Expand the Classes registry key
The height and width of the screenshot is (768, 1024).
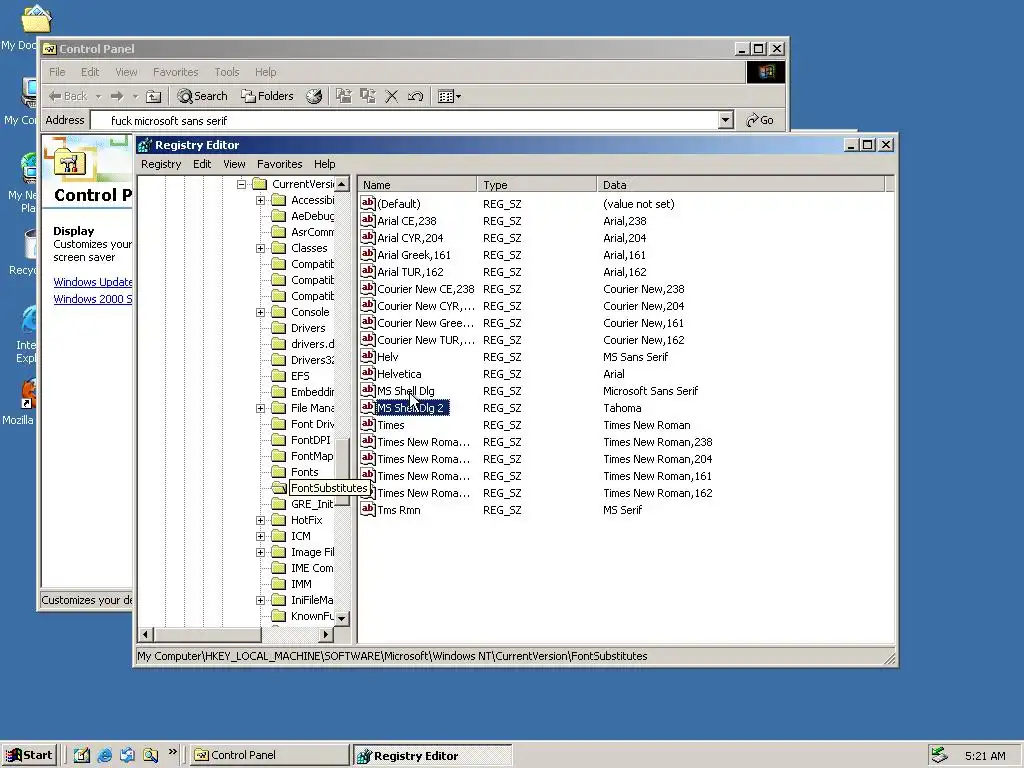point(261,248)
